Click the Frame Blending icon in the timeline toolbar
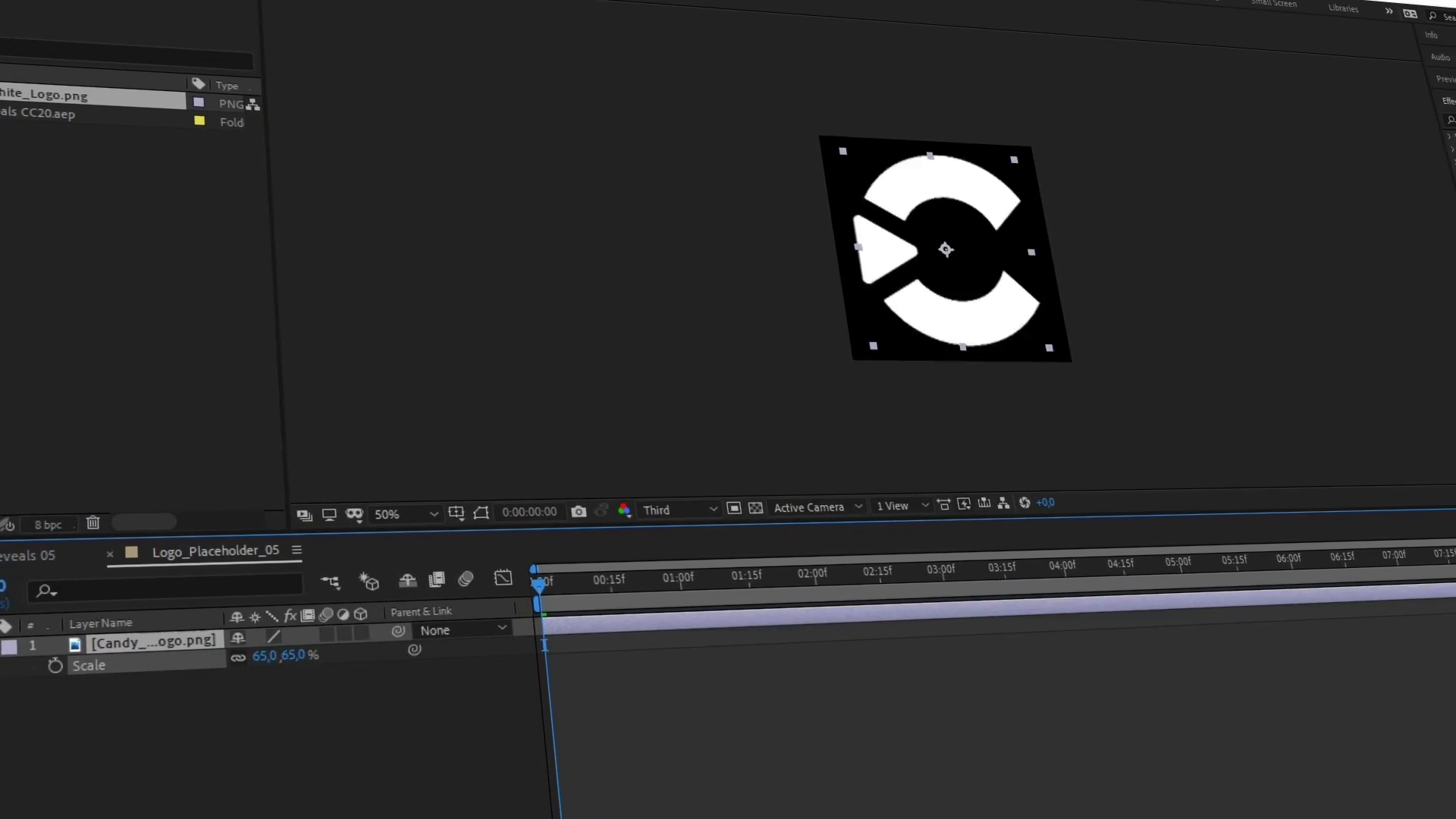Viewport: 1456px width, 819px height. (437, 580)
